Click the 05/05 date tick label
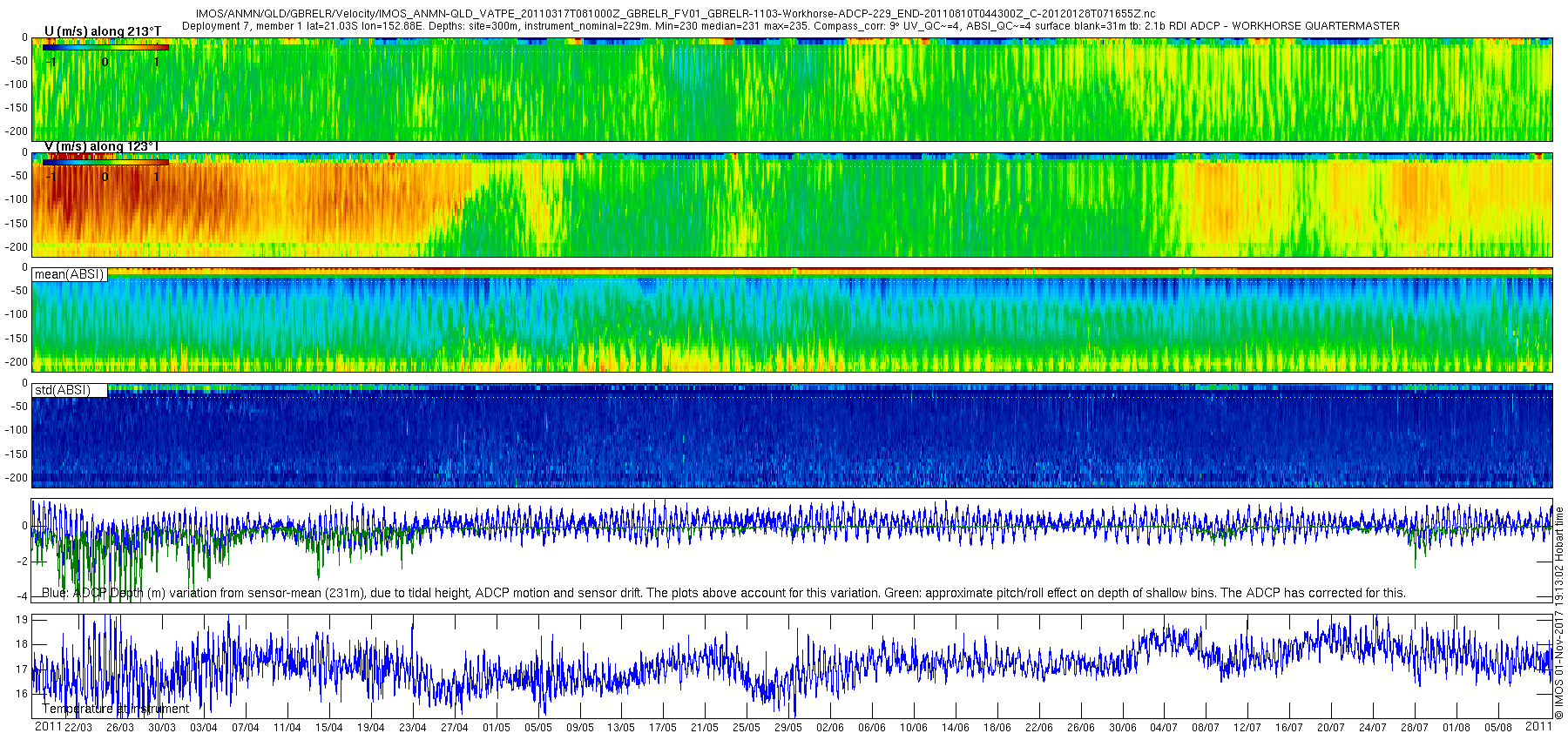The width and height of the screenshot is (1568, 740). click(538, 728)
